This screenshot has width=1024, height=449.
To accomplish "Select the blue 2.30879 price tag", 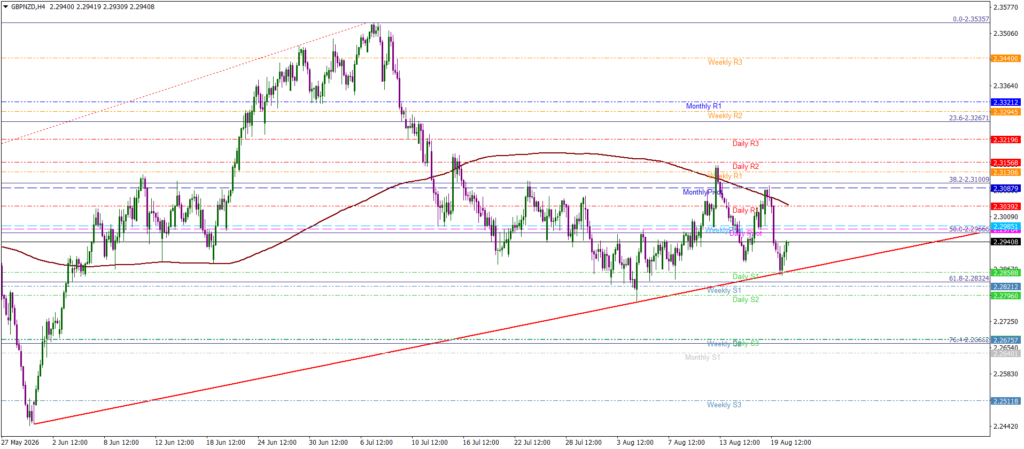I will (1006, 188).
